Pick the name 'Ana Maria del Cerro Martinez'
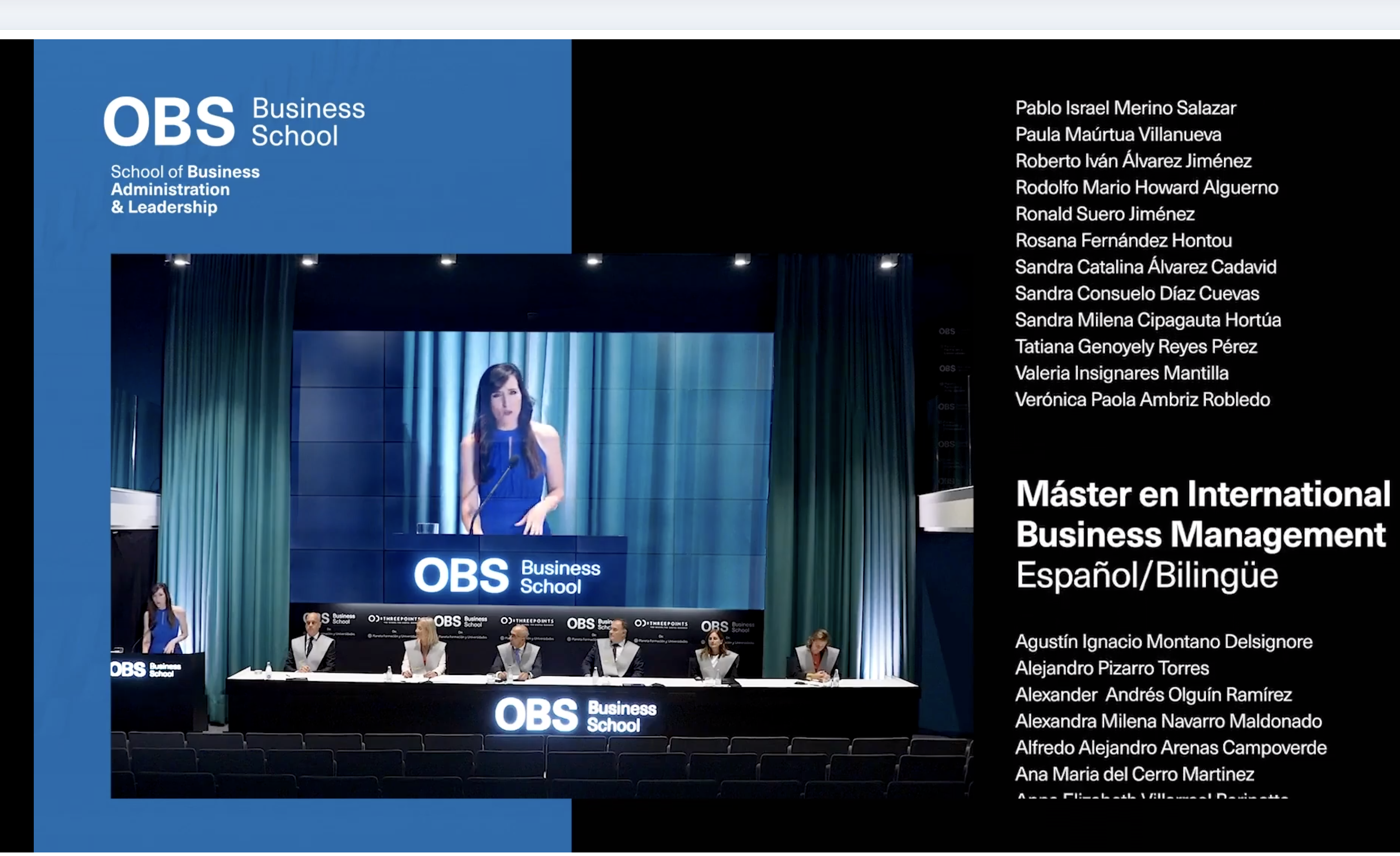The width and height of the screenshot is (1400, 856). (x=1134, y=775)
